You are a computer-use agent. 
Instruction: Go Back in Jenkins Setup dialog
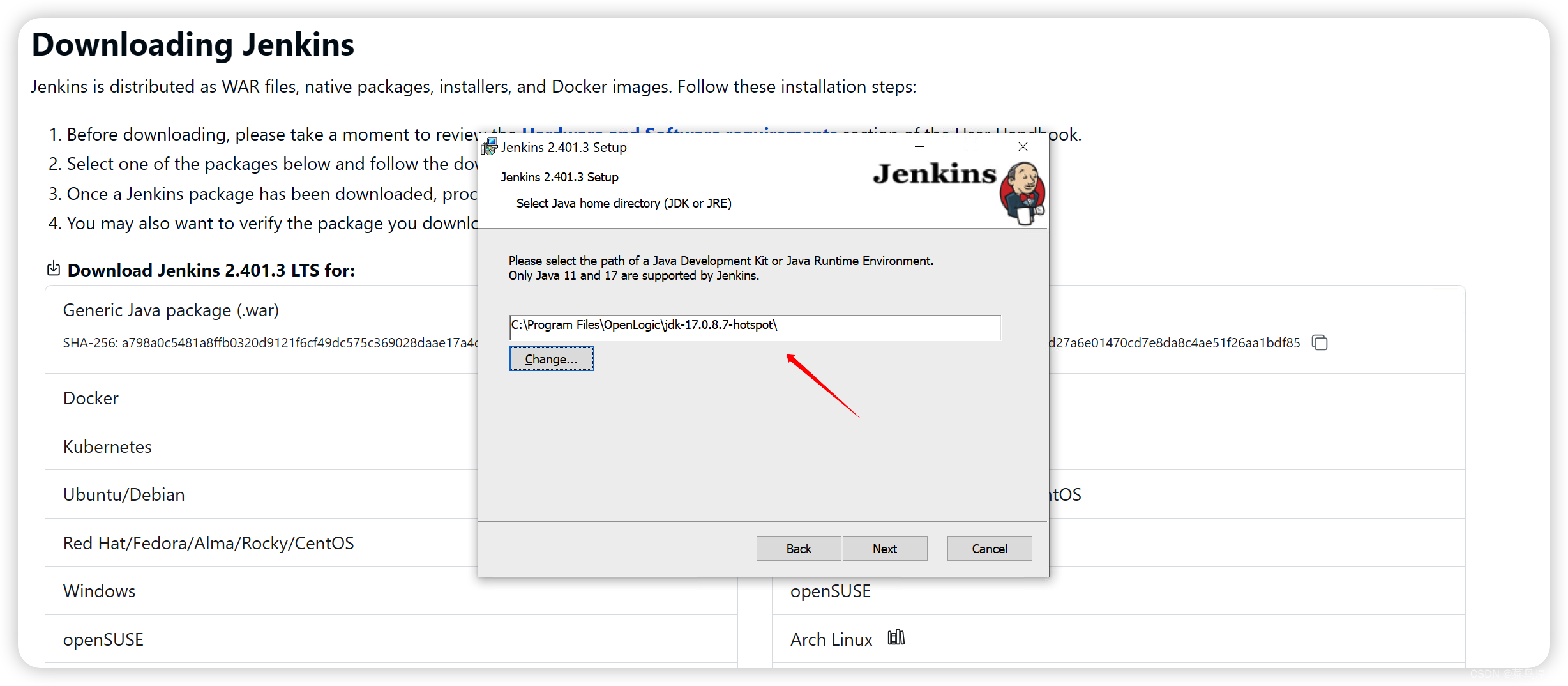pyautogui.click(x=799, y=549)
